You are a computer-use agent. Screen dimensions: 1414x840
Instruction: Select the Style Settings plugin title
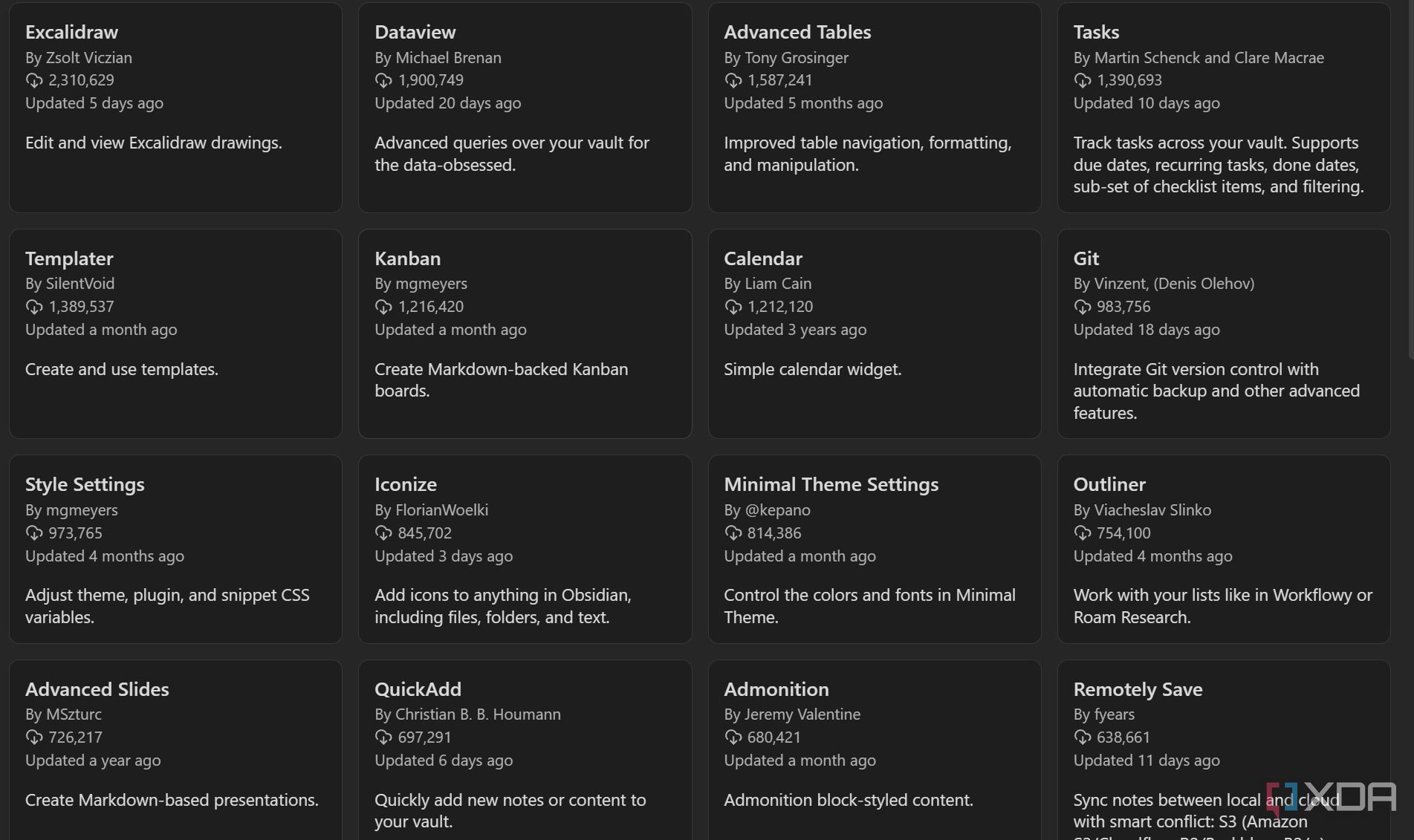85,484
